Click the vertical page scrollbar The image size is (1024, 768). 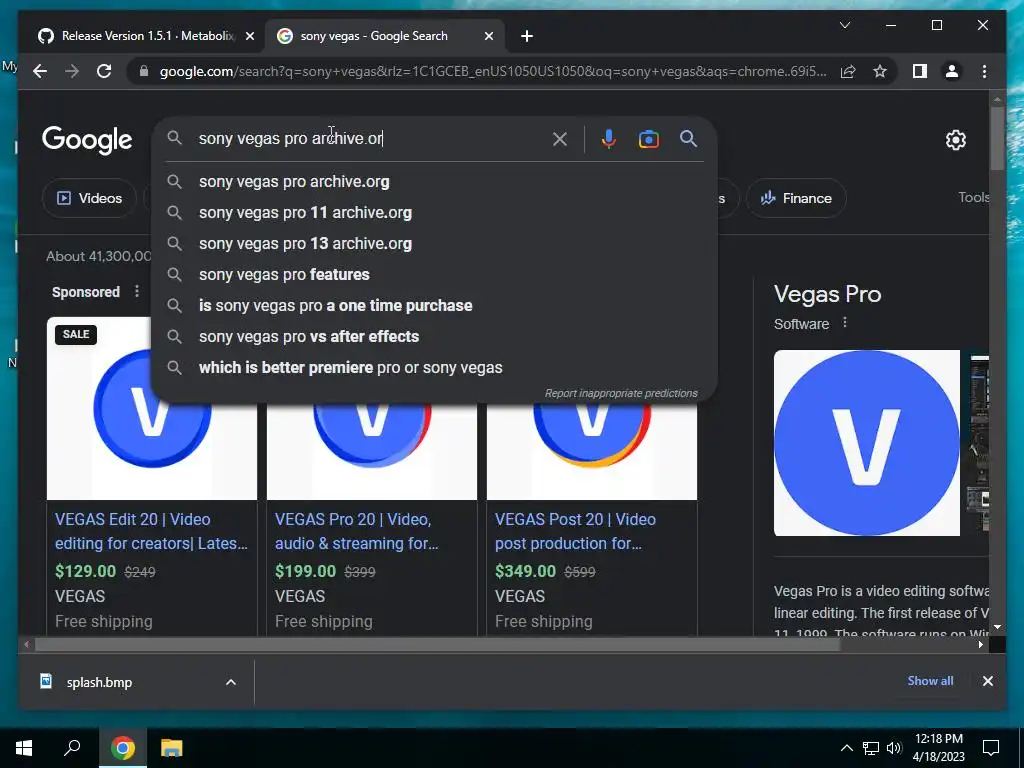point(997,138)
